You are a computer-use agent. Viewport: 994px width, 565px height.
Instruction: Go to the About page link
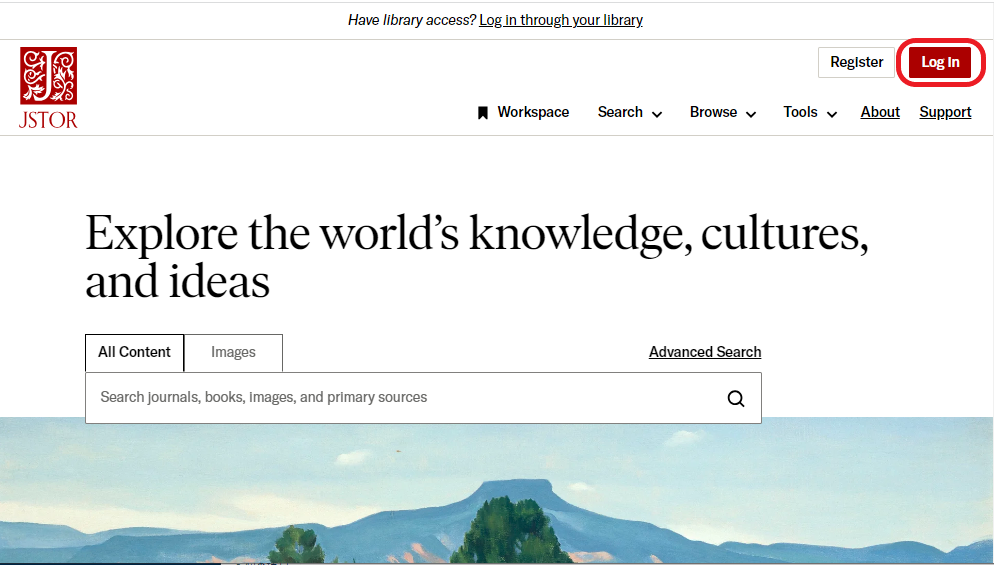(880, 112)
